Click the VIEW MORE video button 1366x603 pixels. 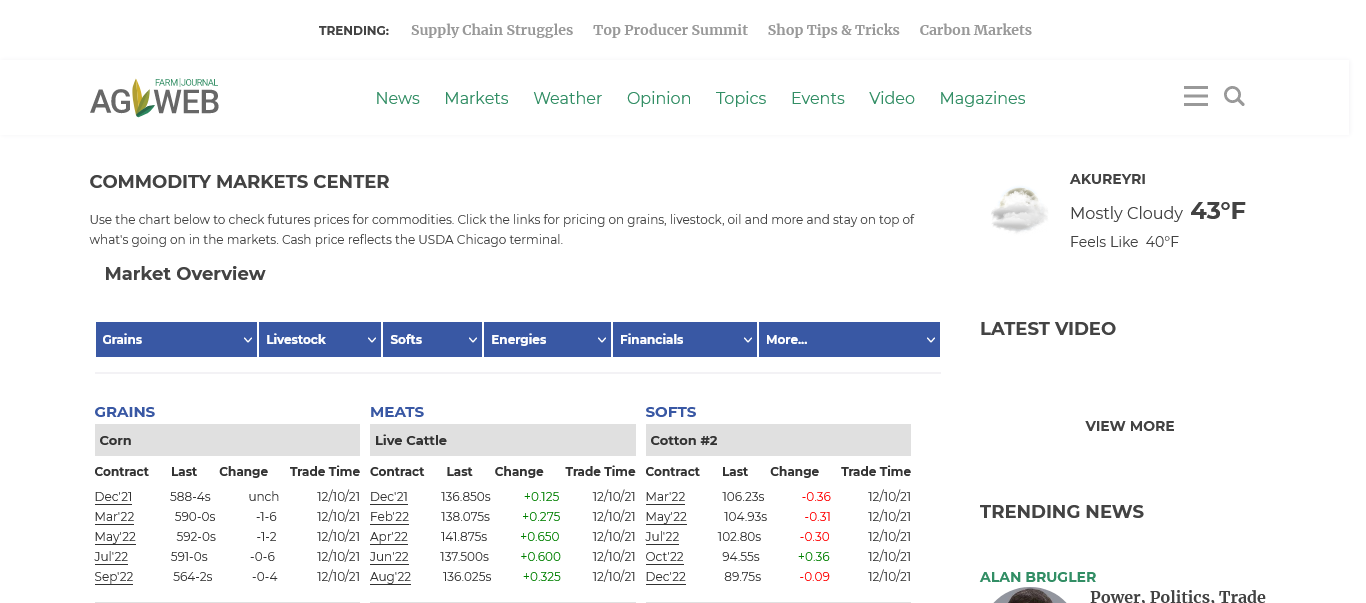point(1130,426)
